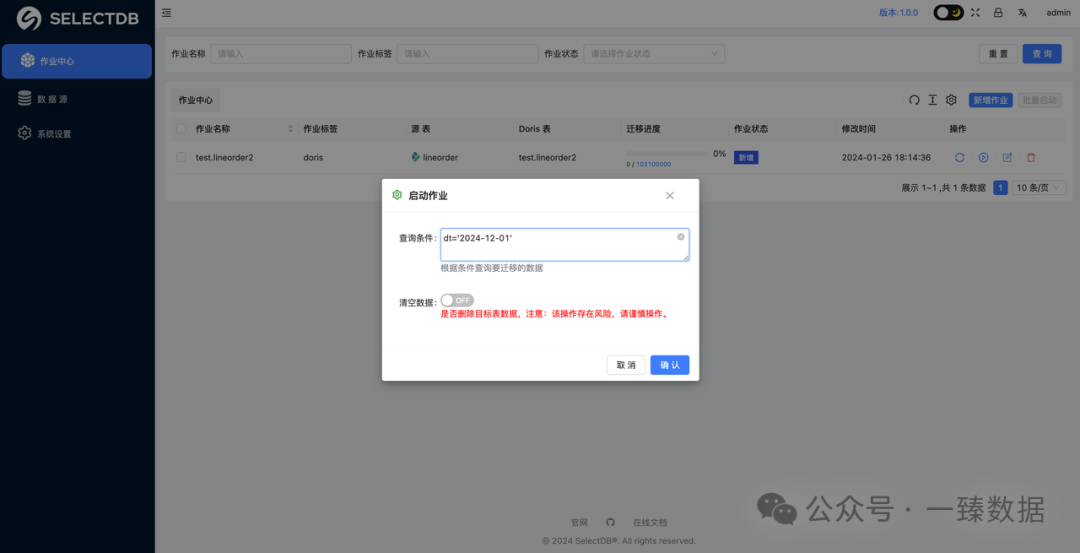Check the test.lineorder2 row checkbox
Viewport: 1080px width, 553px height.
(x=181, y=157)
